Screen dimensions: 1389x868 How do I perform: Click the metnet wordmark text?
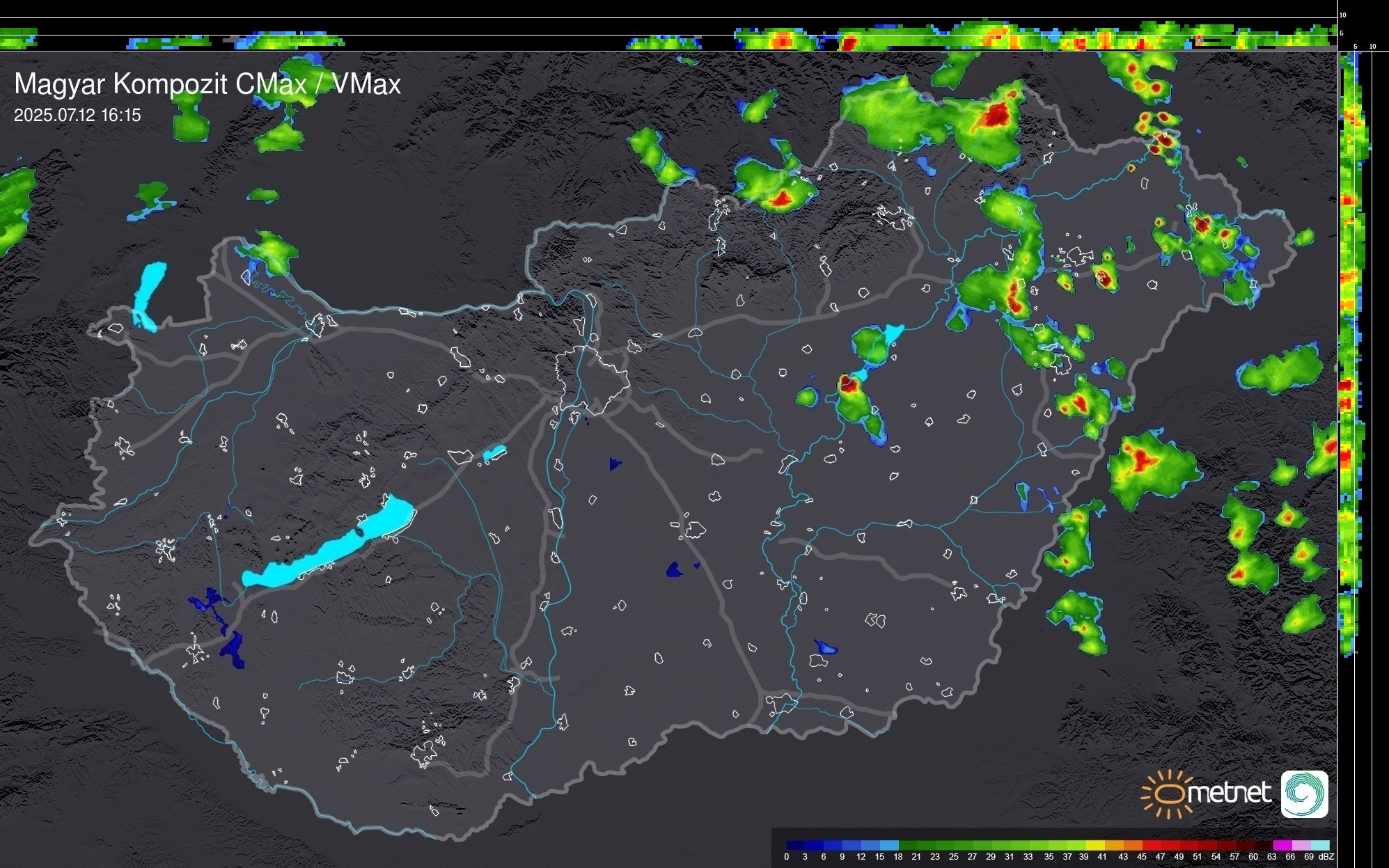point(1229,793)
